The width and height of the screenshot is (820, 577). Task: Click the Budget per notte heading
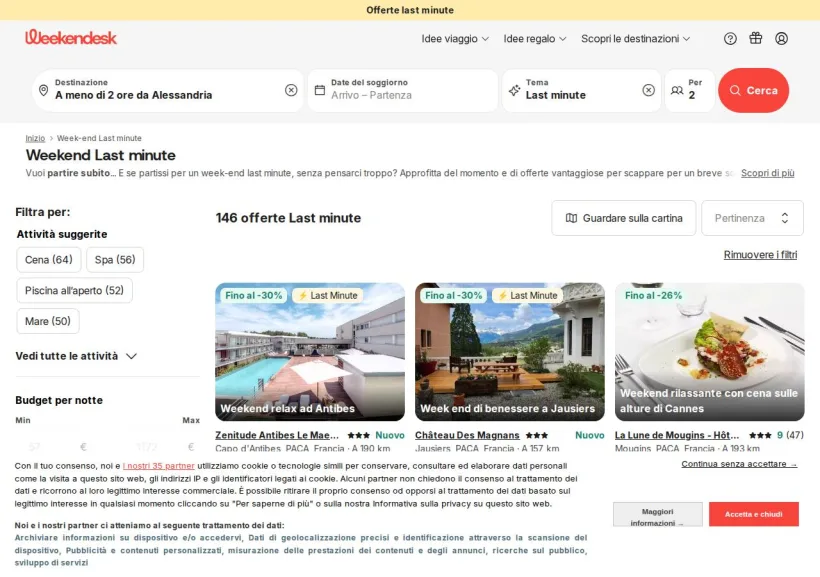click(x=59, y=400)
